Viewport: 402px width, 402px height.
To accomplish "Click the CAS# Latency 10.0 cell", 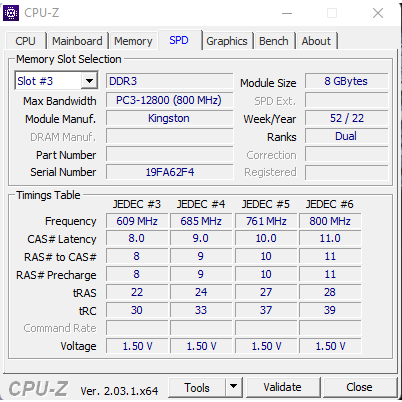I will pos(266,238).
